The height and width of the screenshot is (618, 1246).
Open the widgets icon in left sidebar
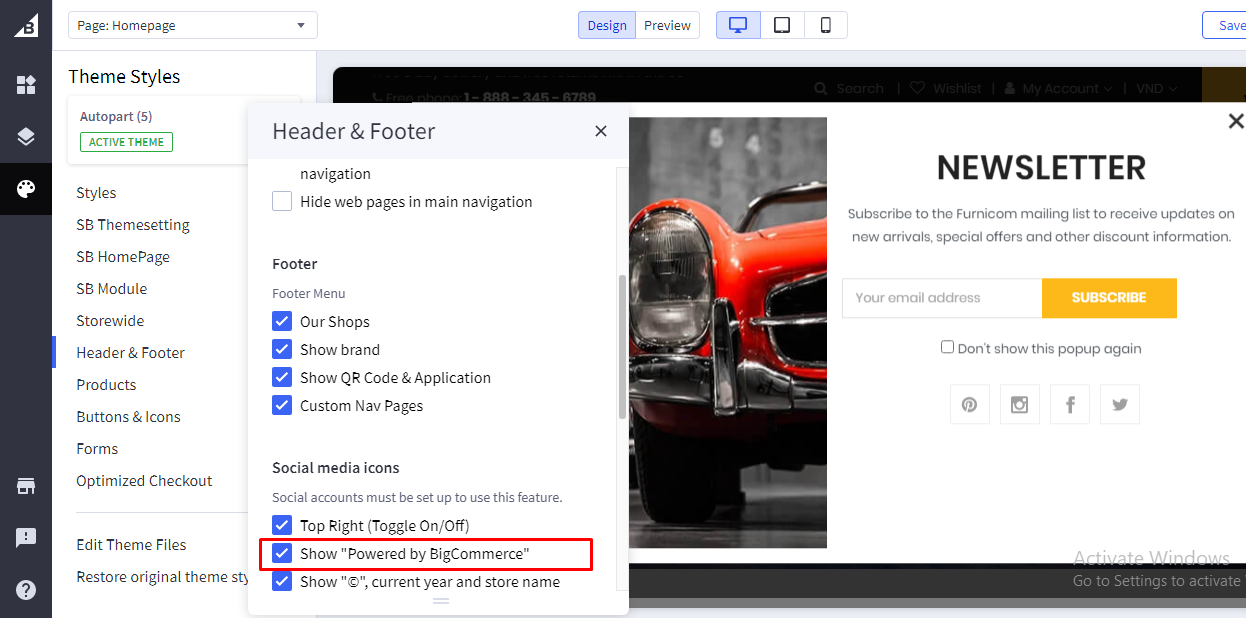pyautogui.click(x=26, y=85)
